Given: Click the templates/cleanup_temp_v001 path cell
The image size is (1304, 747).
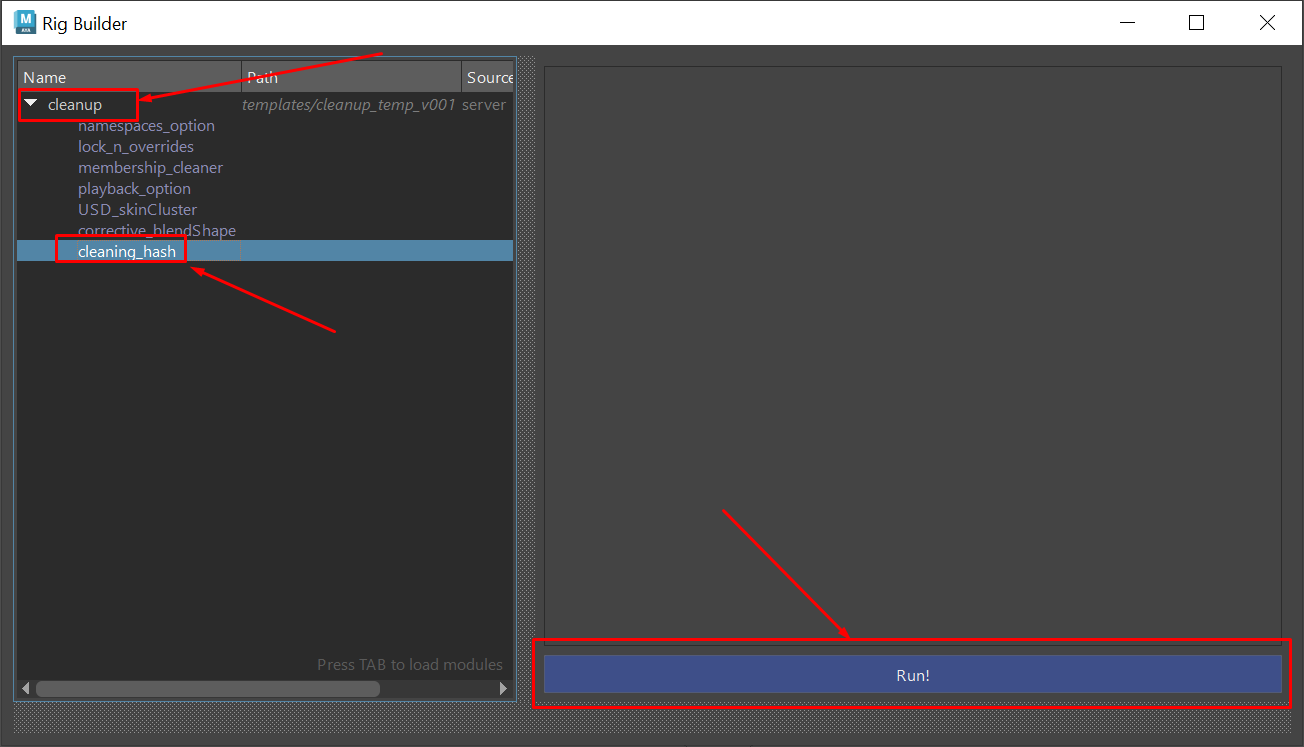Looking at the screenshot, I should [349, 105].
